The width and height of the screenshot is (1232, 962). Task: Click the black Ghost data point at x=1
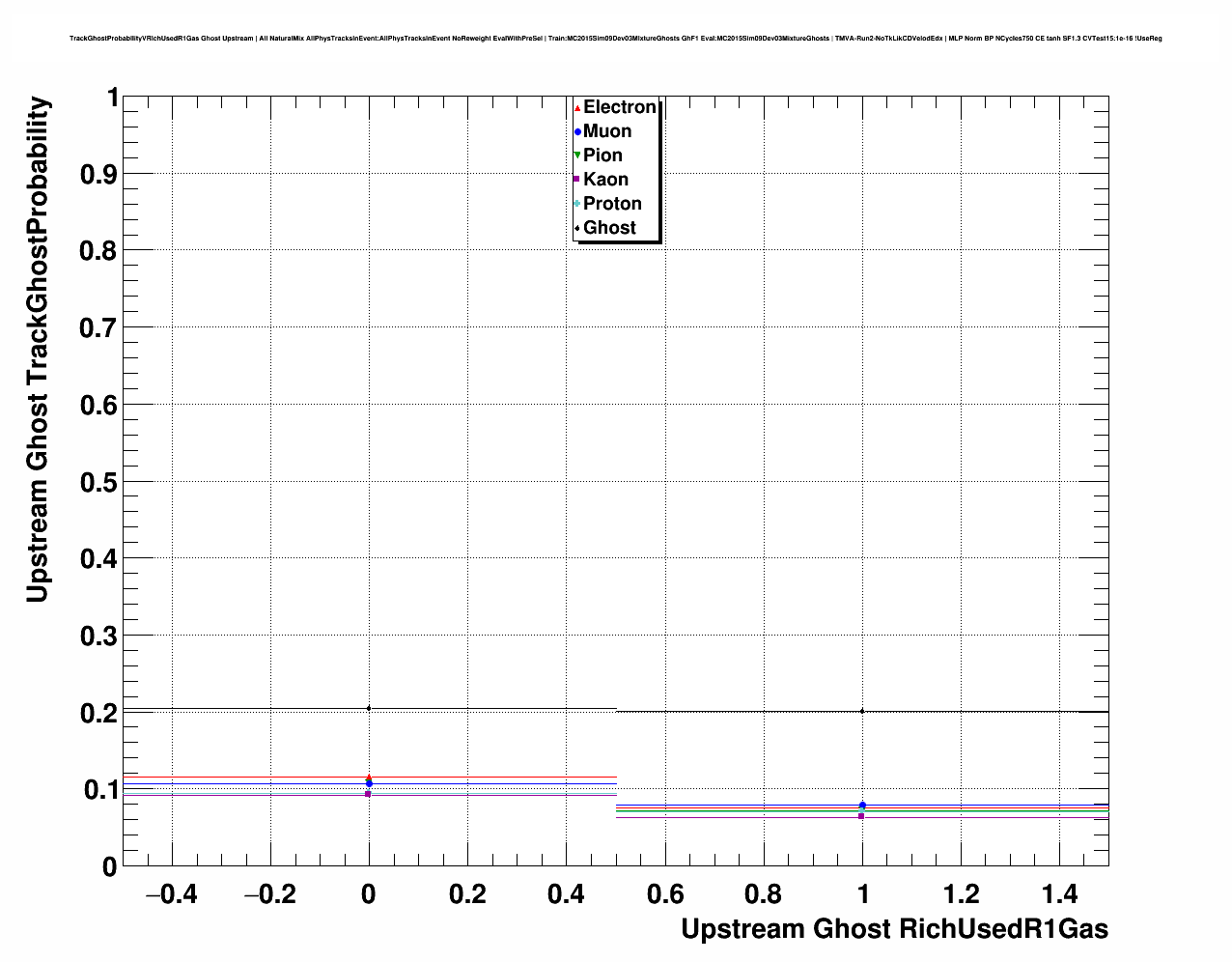click(x=862, y=711)
